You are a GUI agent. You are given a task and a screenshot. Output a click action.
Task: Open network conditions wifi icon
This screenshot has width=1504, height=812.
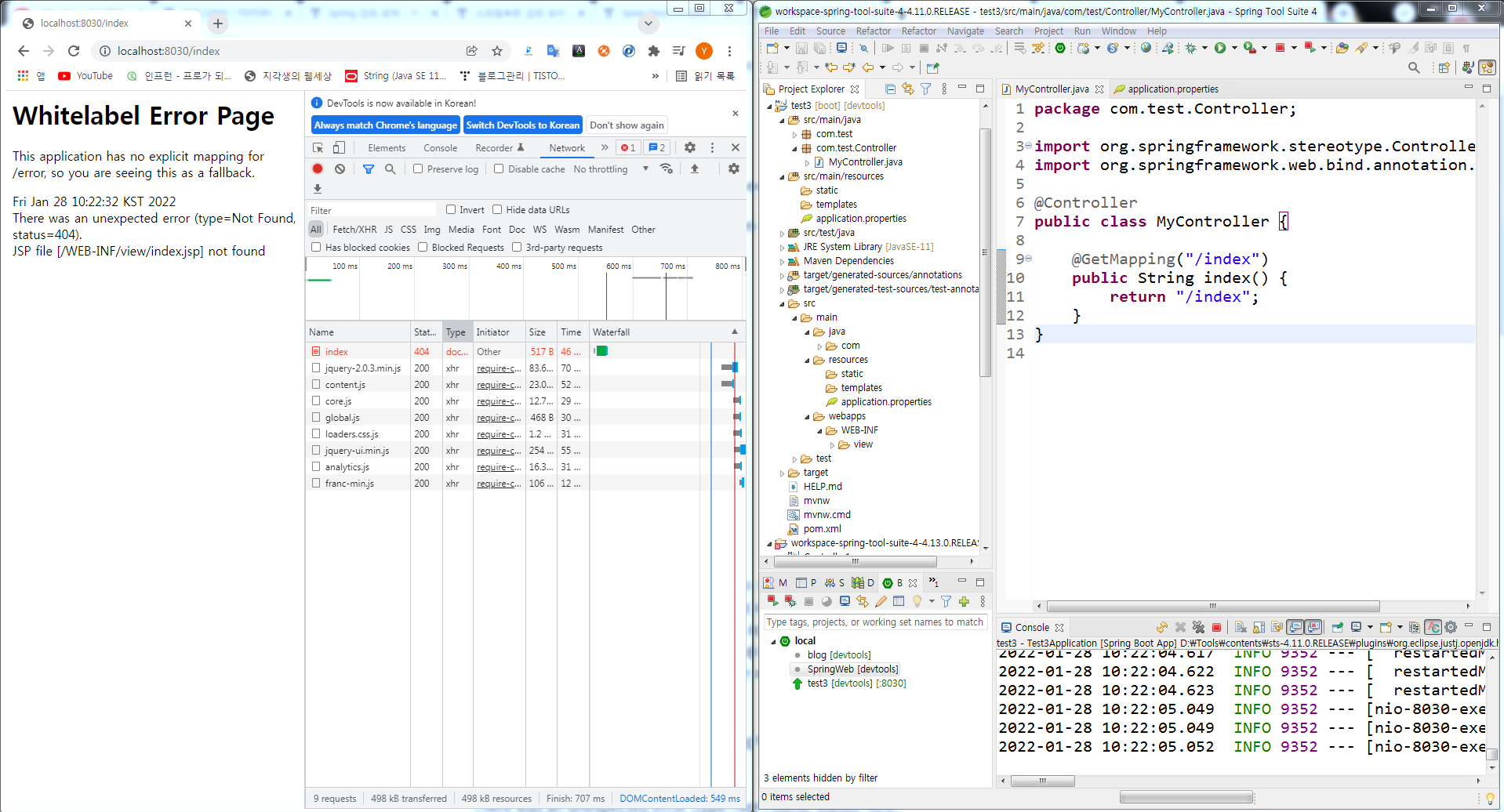pos(667,169)
